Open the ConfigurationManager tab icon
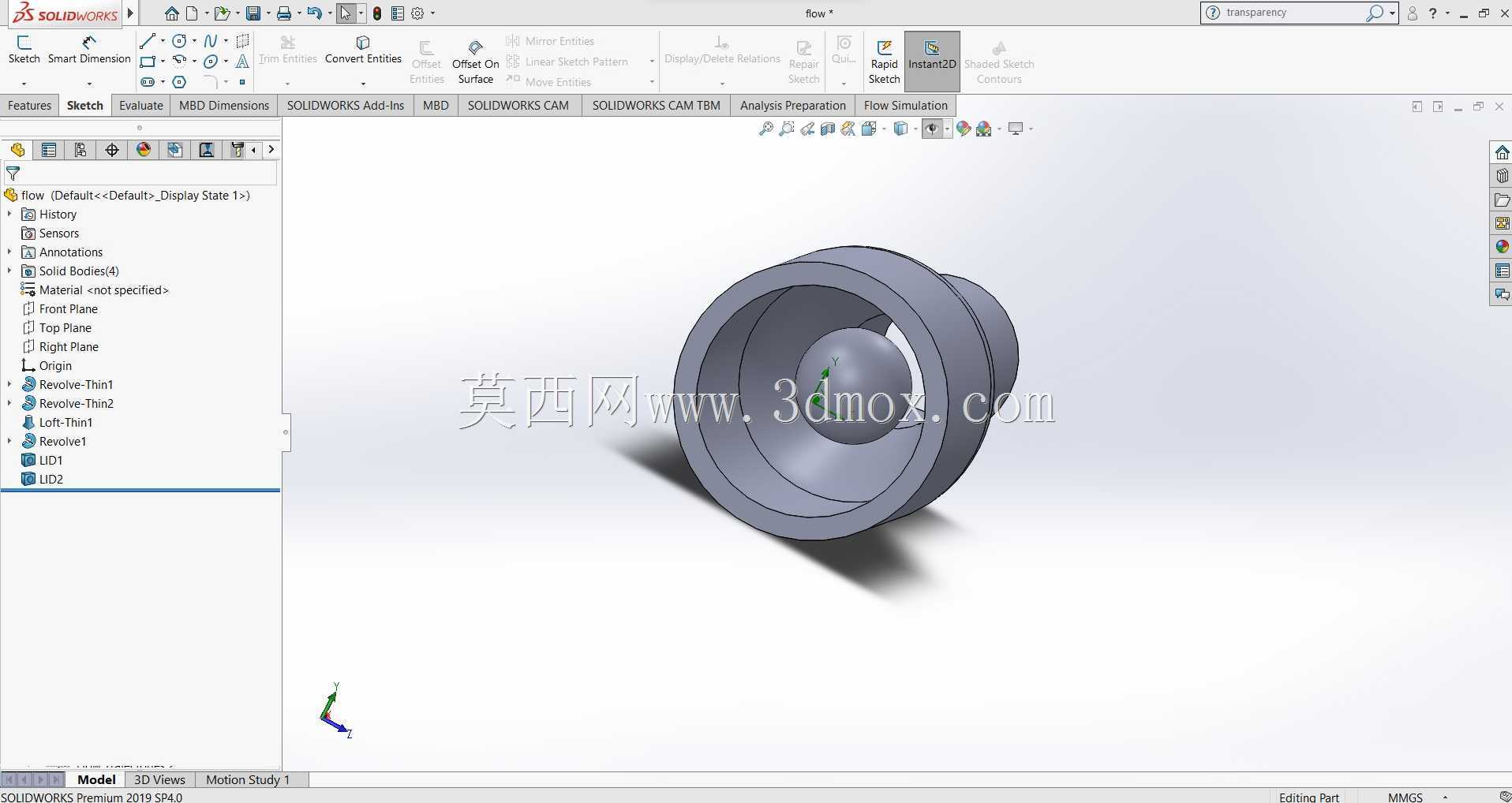 point(80,150)
